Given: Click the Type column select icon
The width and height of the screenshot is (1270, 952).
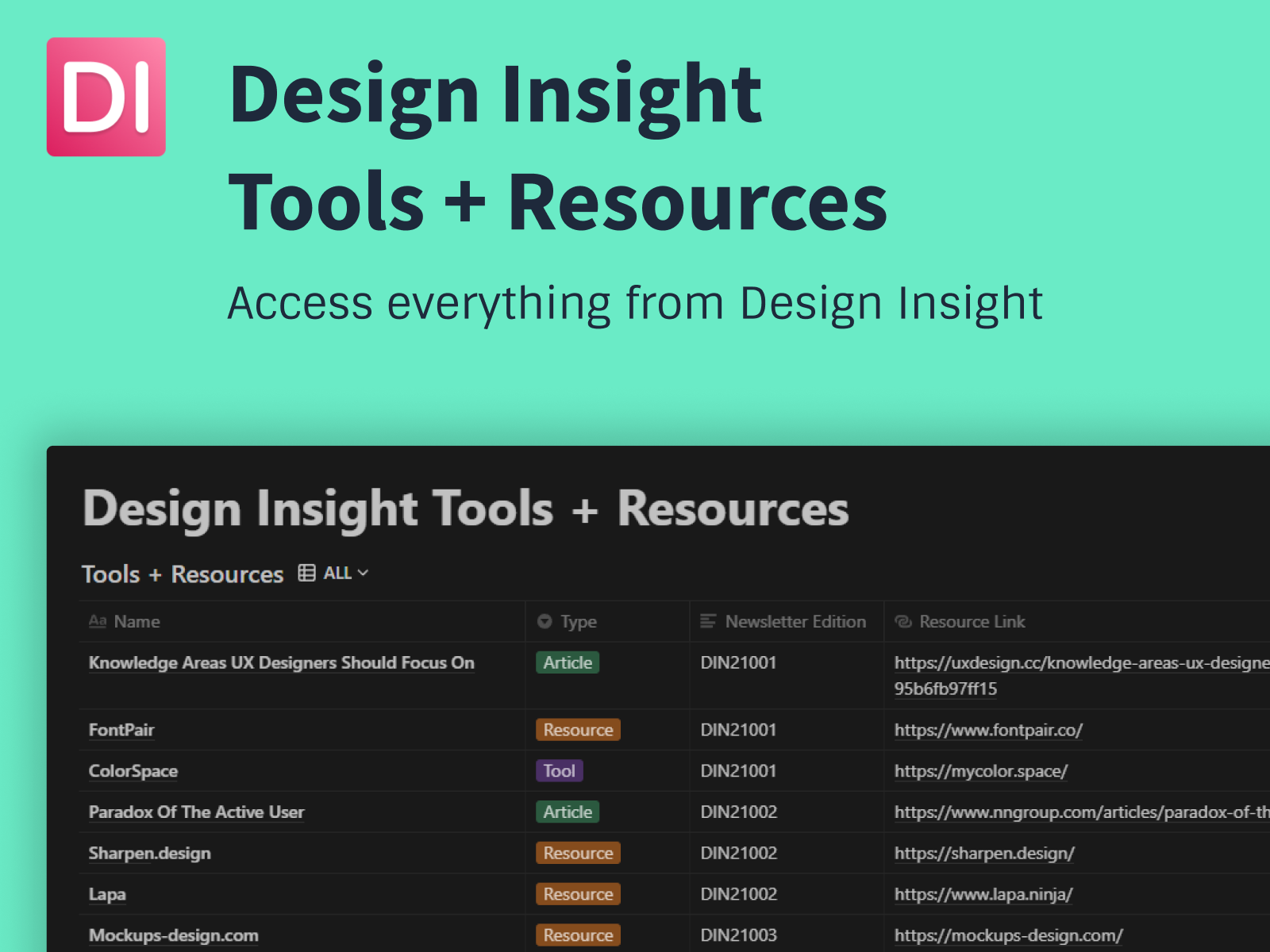Looking at the screenshot, I should (545, 621).
